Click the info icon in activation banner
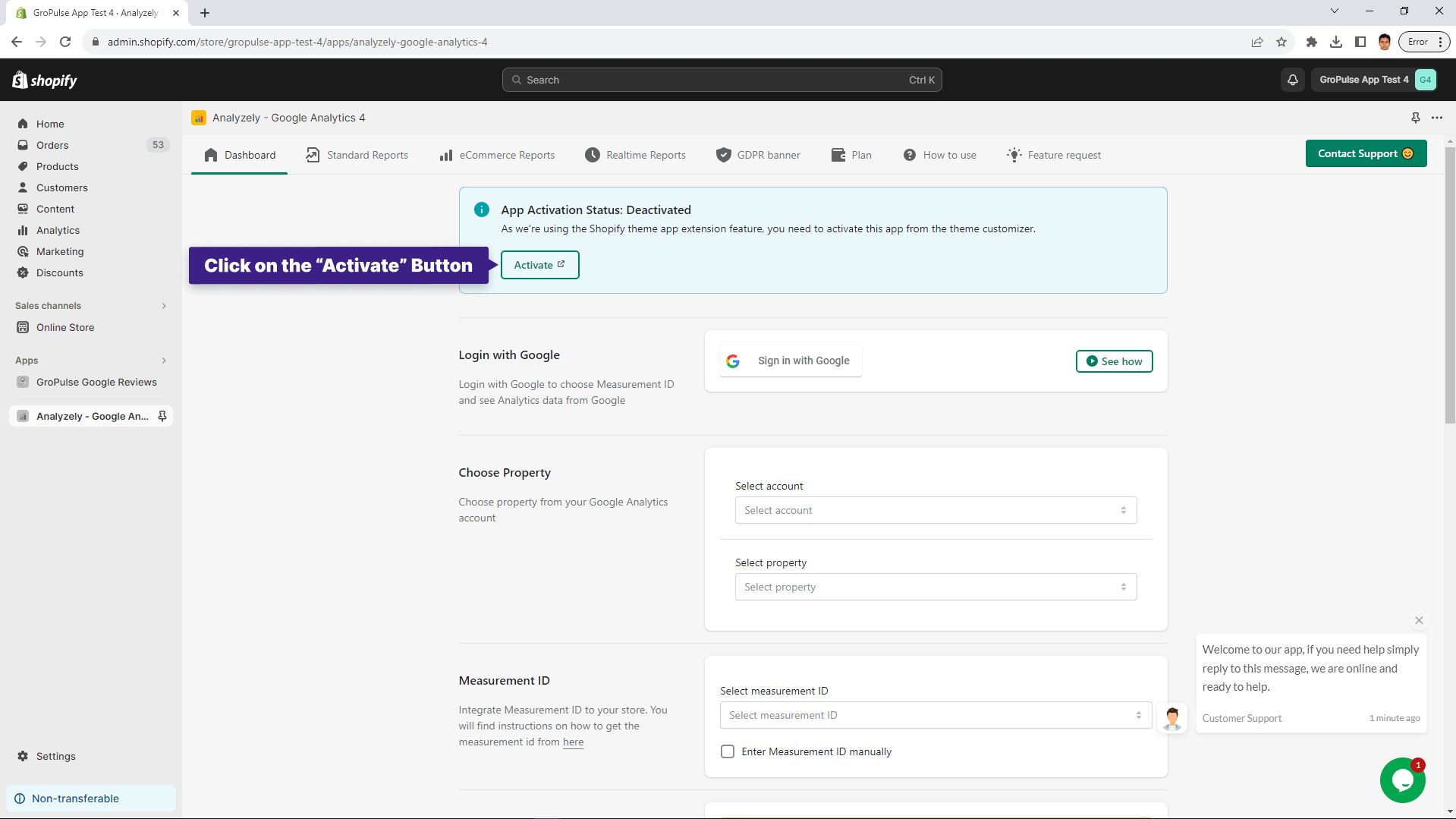Screen dimensions: 1456x819 coord(482,209)
